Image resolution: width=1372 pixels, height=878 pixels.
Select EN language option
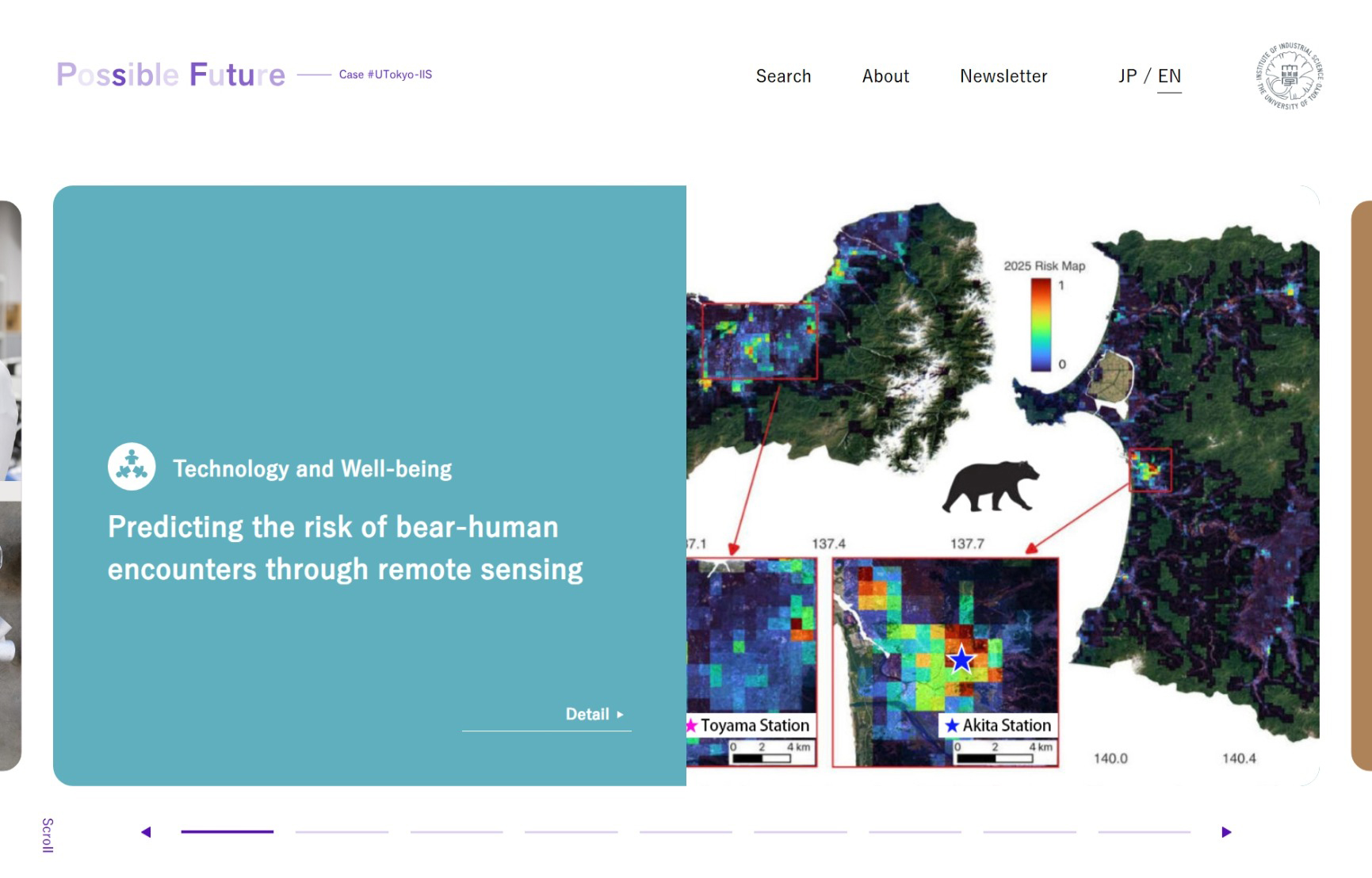pyautogui.click(x=1169, y=76)
